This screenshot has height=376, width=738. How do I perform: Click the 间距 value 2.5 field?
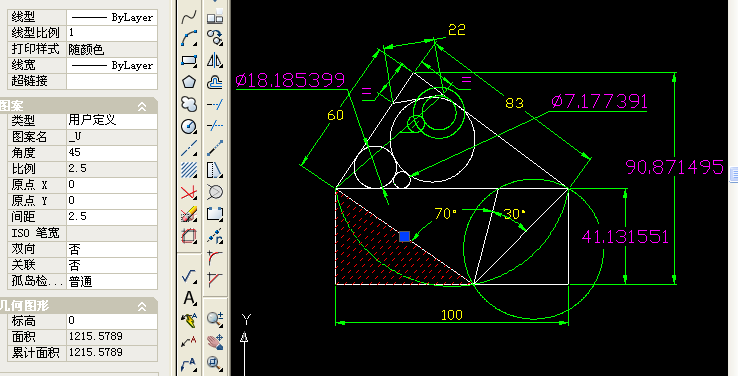click(112, 217)
